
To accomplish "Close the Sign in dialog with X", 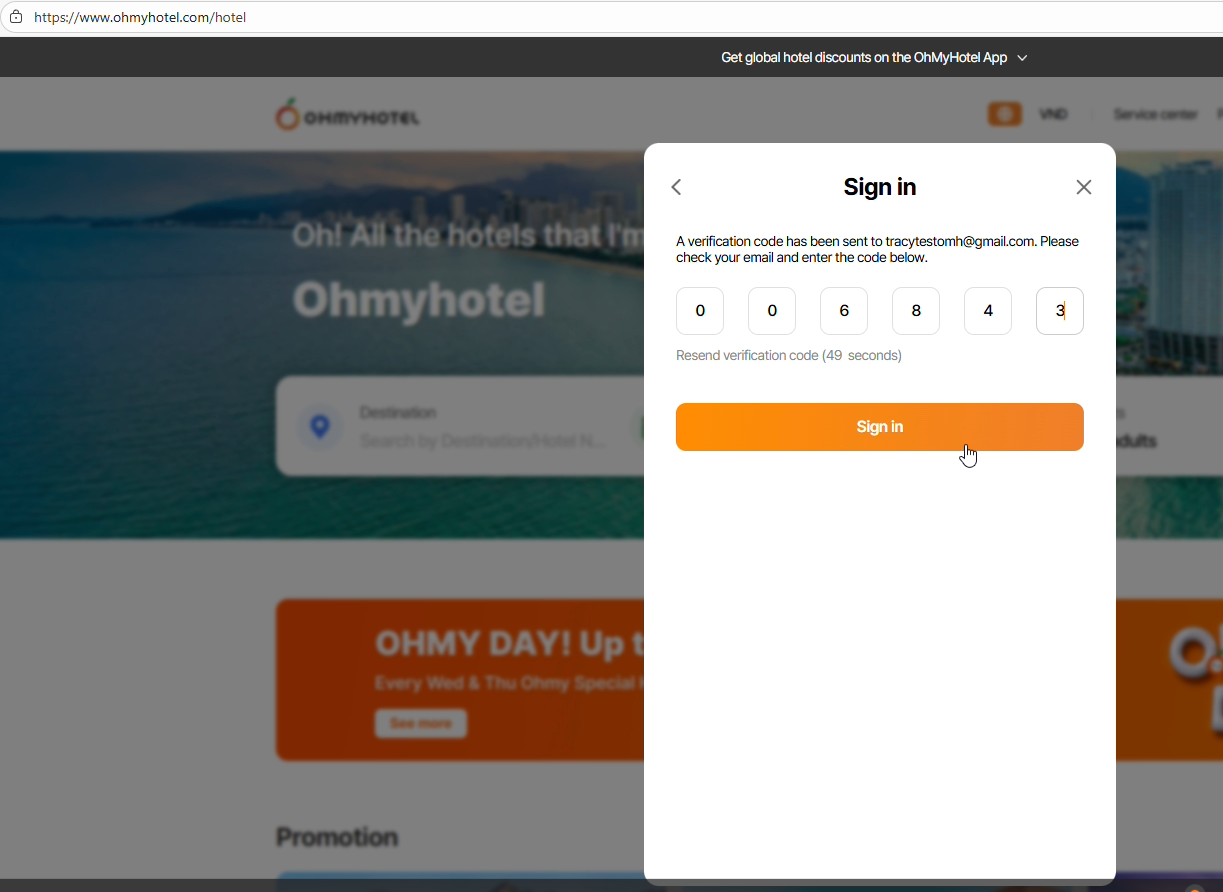I will (1084, 187).
